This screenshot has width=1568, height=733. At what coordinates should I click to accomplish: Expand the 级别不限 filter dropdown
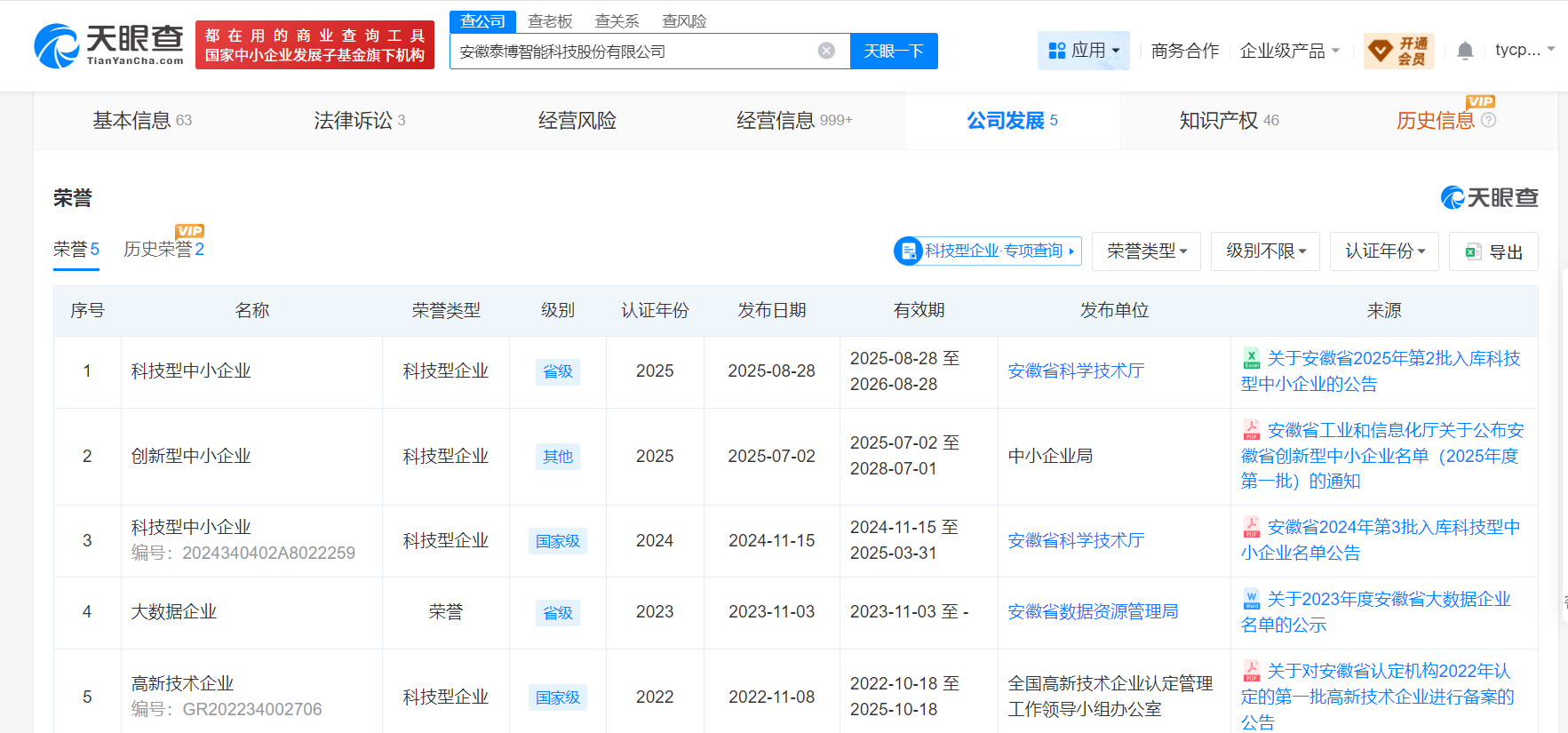tap(1265, 251)
